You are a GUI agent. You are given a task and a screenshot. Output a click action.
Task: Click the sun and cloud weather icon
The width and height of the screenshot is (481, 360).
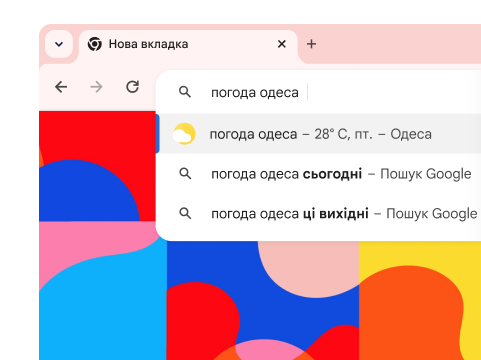pos(184,134)
